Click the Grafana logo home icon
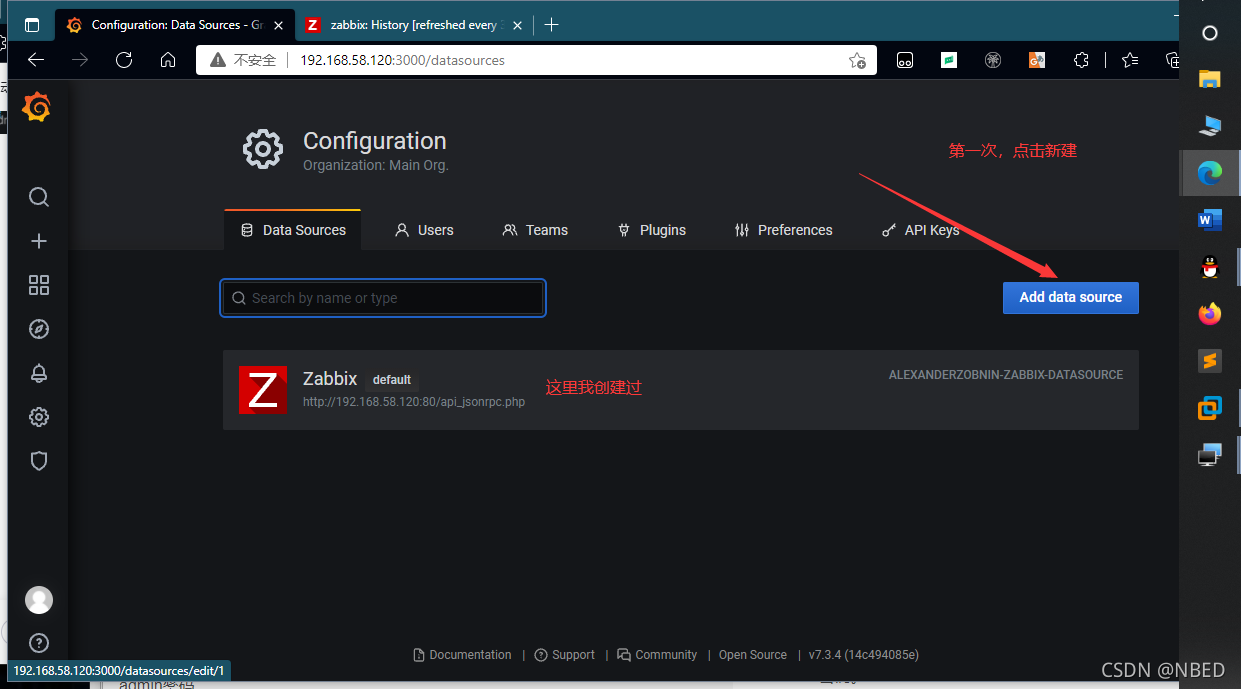This screenshot has height=689, width=1241. tap(37, 107)
